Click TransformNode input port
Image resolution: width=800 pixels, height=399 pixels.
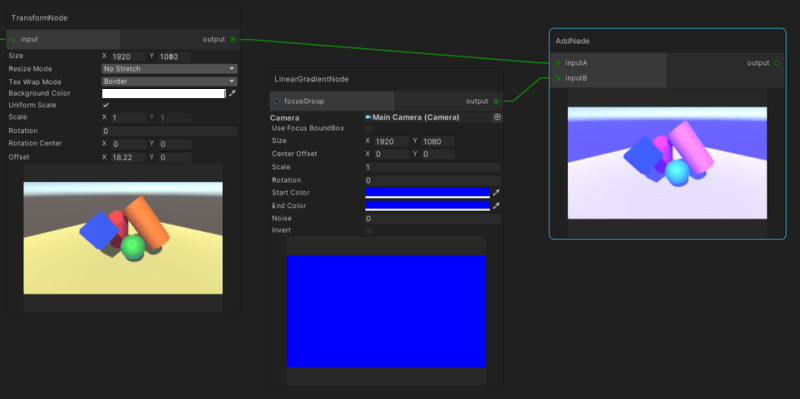pos(13,39)
